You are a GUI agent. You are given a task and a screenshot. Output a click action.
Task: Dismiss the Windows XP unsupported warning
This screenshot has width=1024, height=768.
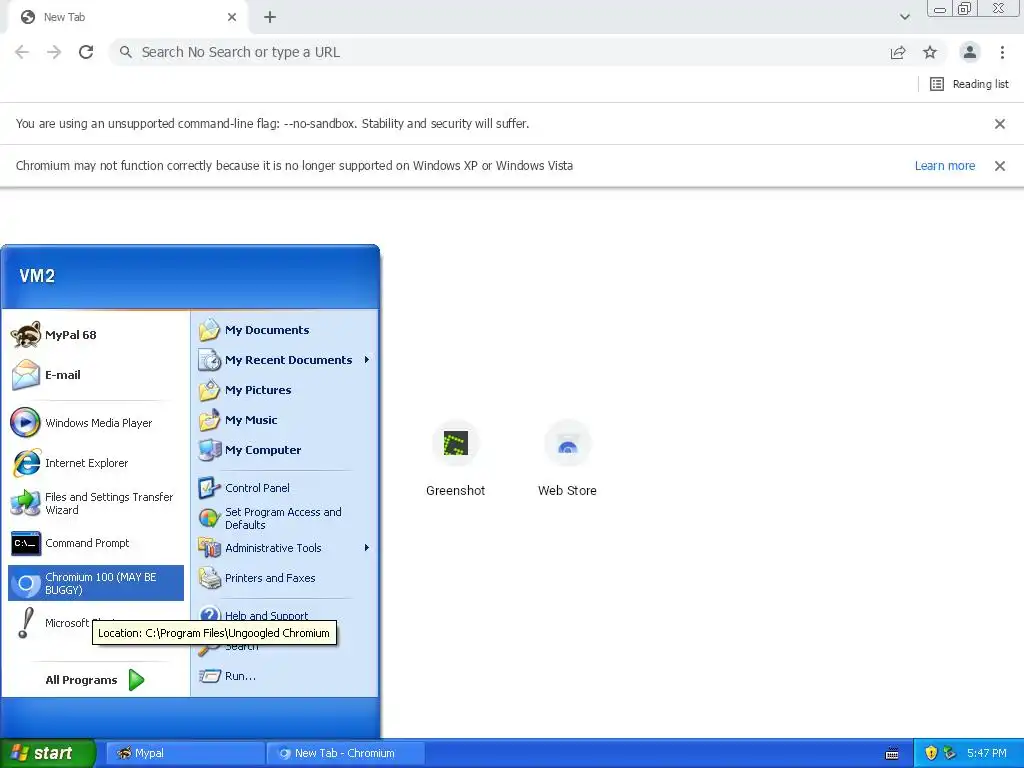click(x=1000, y=166)
